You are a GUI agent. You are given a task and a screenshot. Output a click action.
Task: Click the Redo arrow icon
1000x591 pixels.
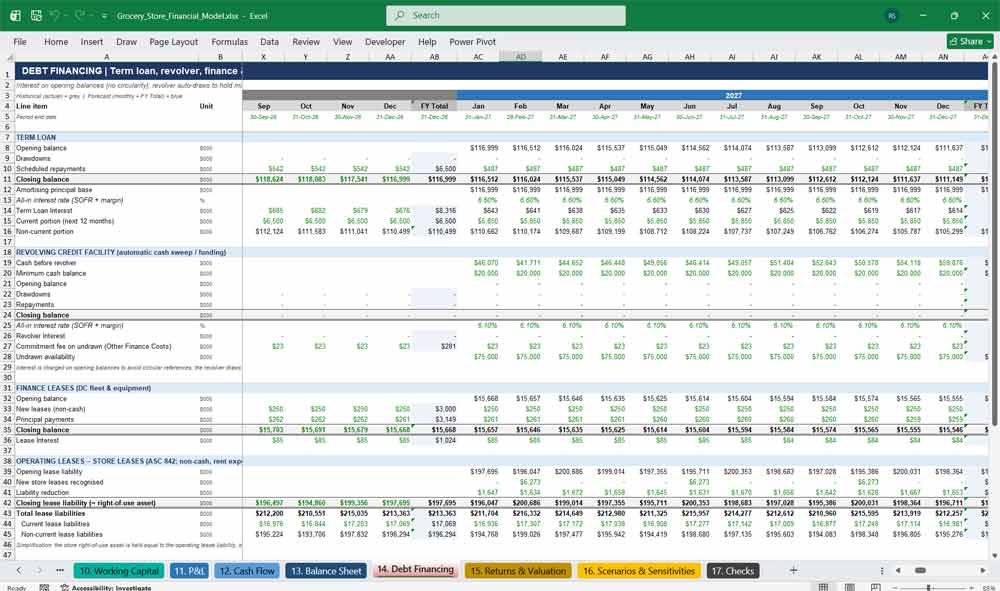click(80, 15)
